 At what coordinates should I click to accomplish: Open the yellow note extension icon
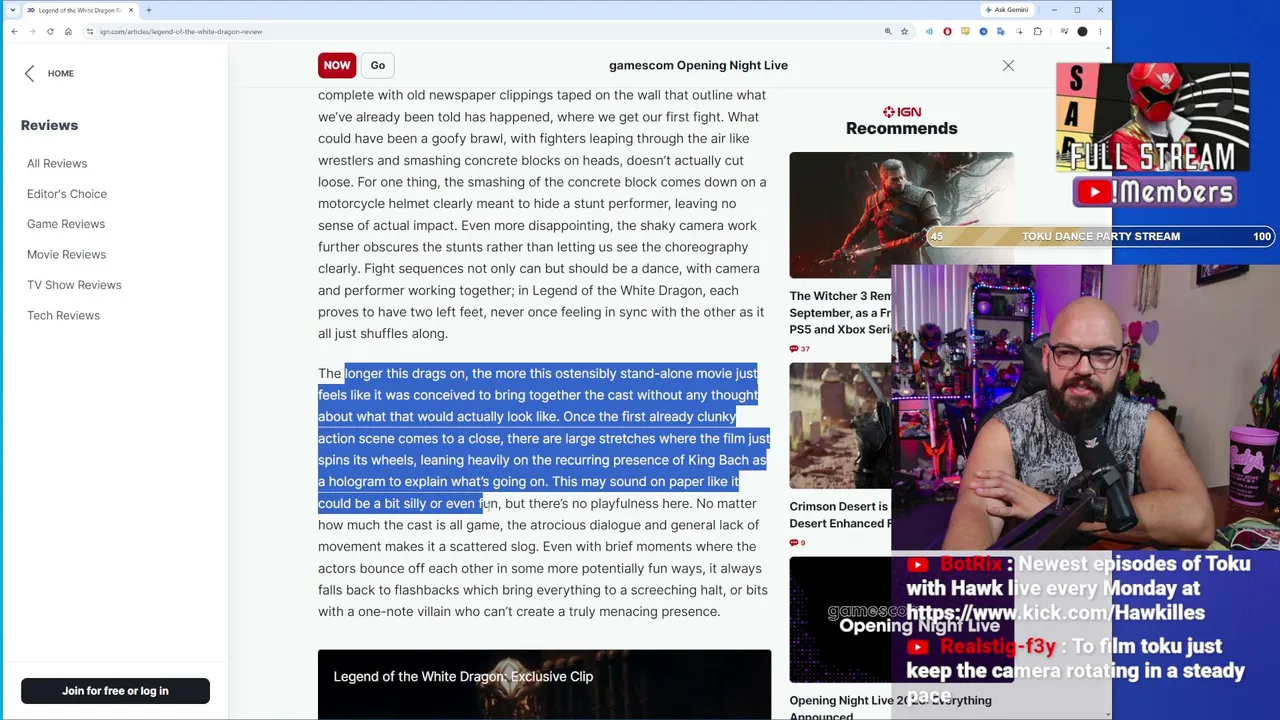coord(965,32)
